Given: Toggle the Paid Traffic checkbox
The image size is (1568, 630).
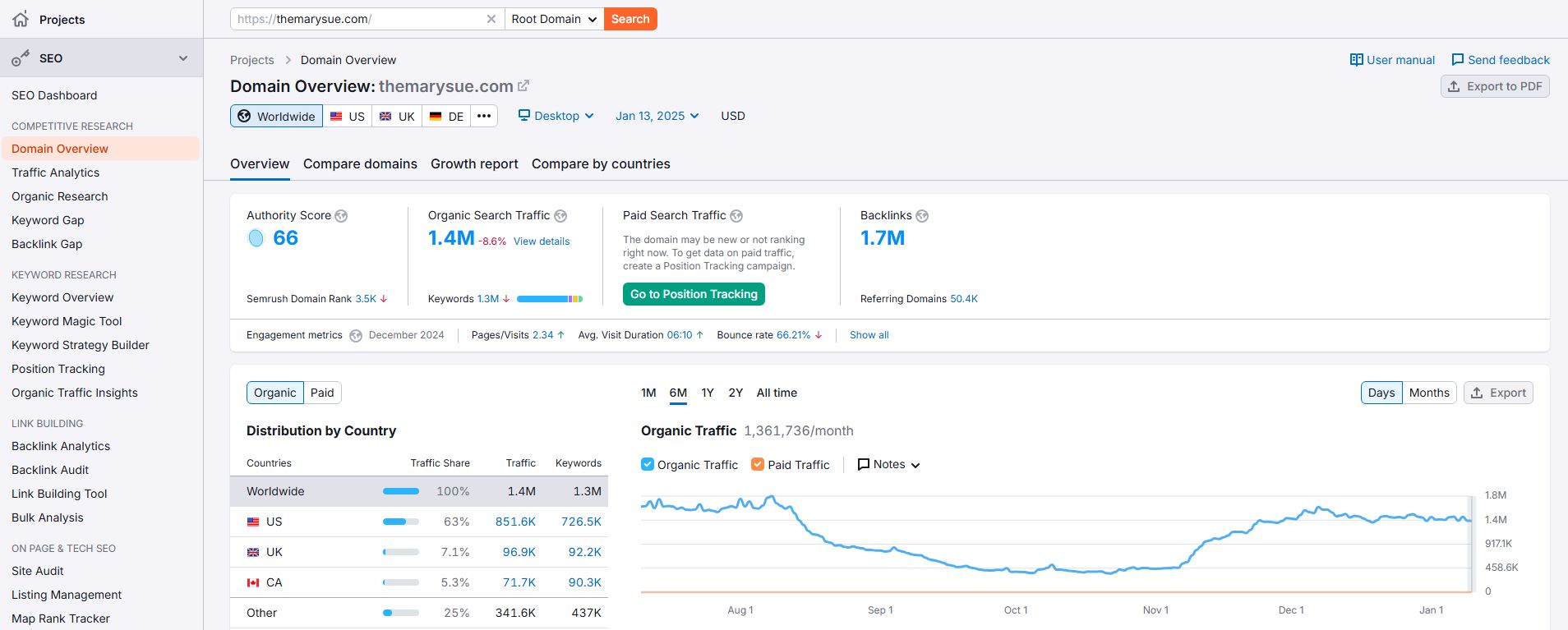Looking at the screenshot, I should tap(758, 464).
